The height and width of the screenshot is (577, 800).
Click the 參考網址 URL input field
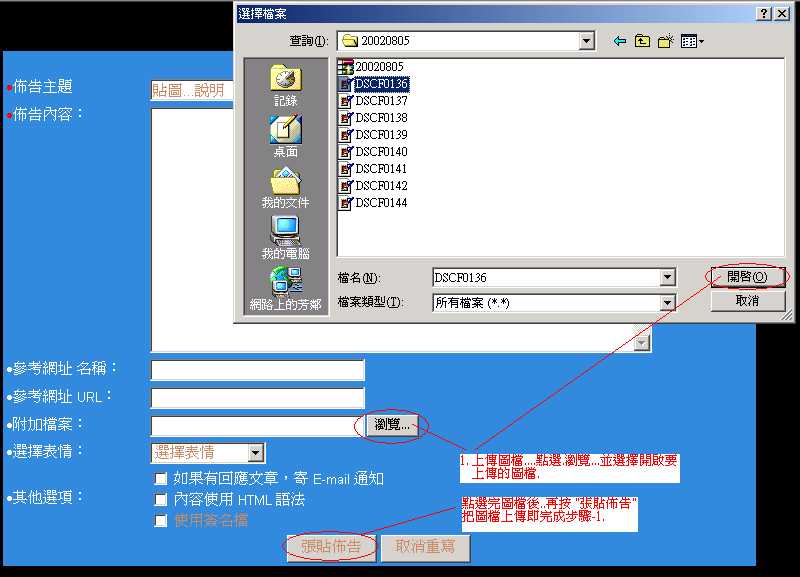tap(257, 398)
